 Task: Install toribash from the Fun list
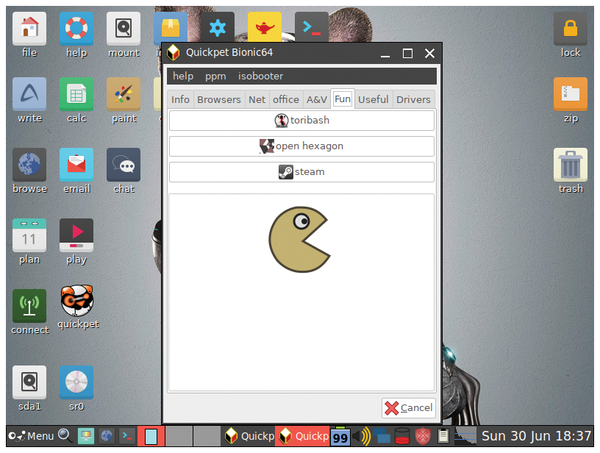pyautogui.click(x=302, y=120)
